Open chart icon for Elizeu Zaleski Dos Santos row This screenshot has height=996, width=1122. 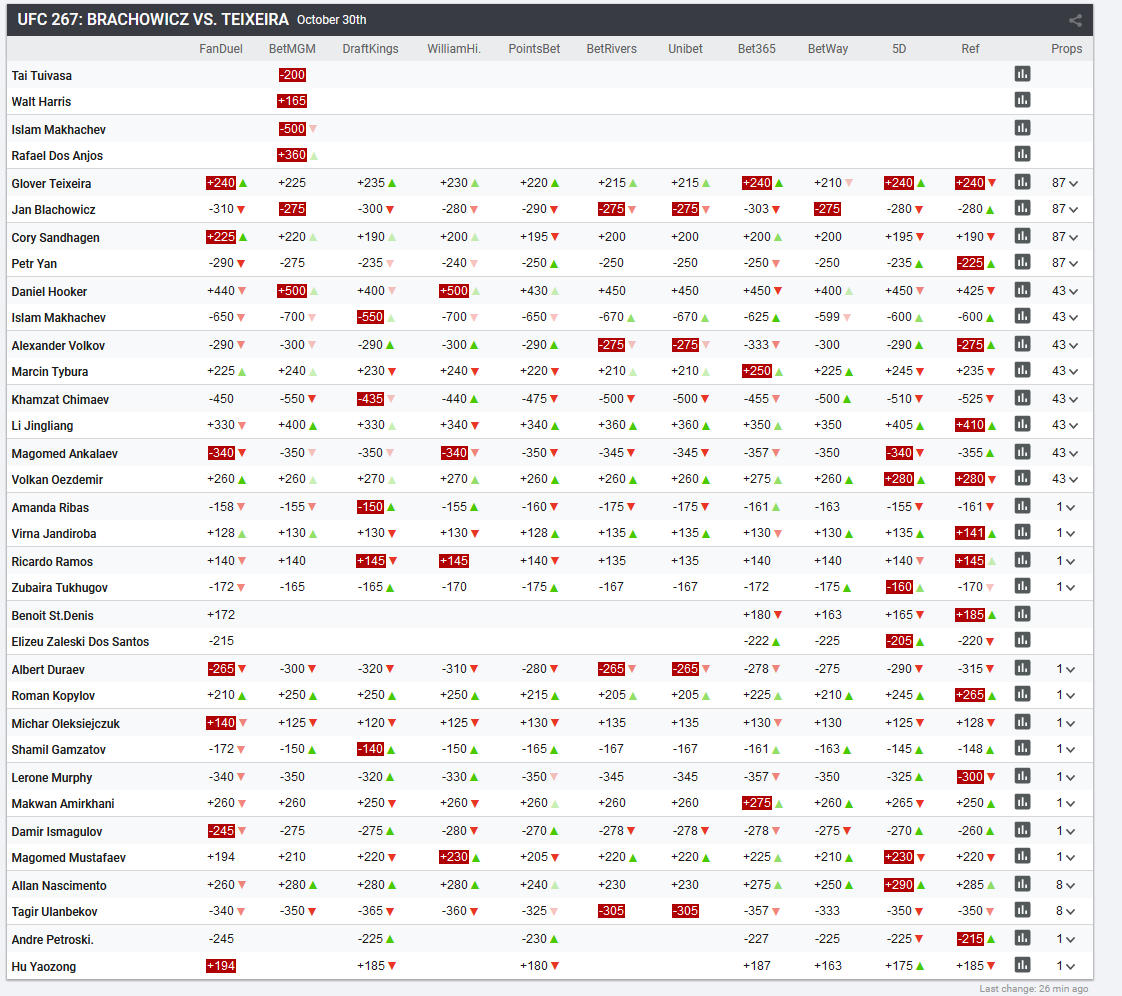pyautogui.click(x=1023, y=640)
